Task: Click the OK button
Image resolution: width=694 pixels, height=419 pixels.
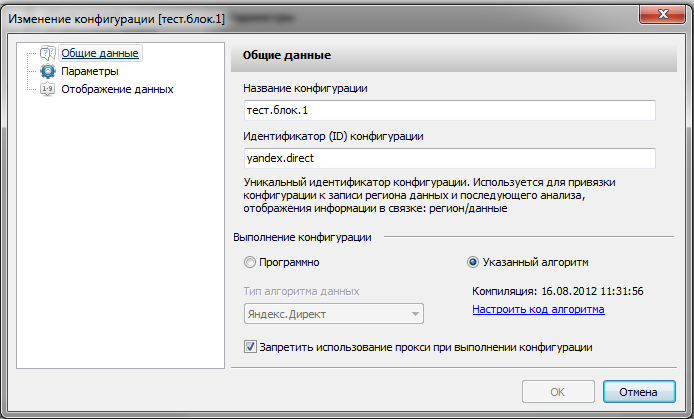Action: [557, 391]
